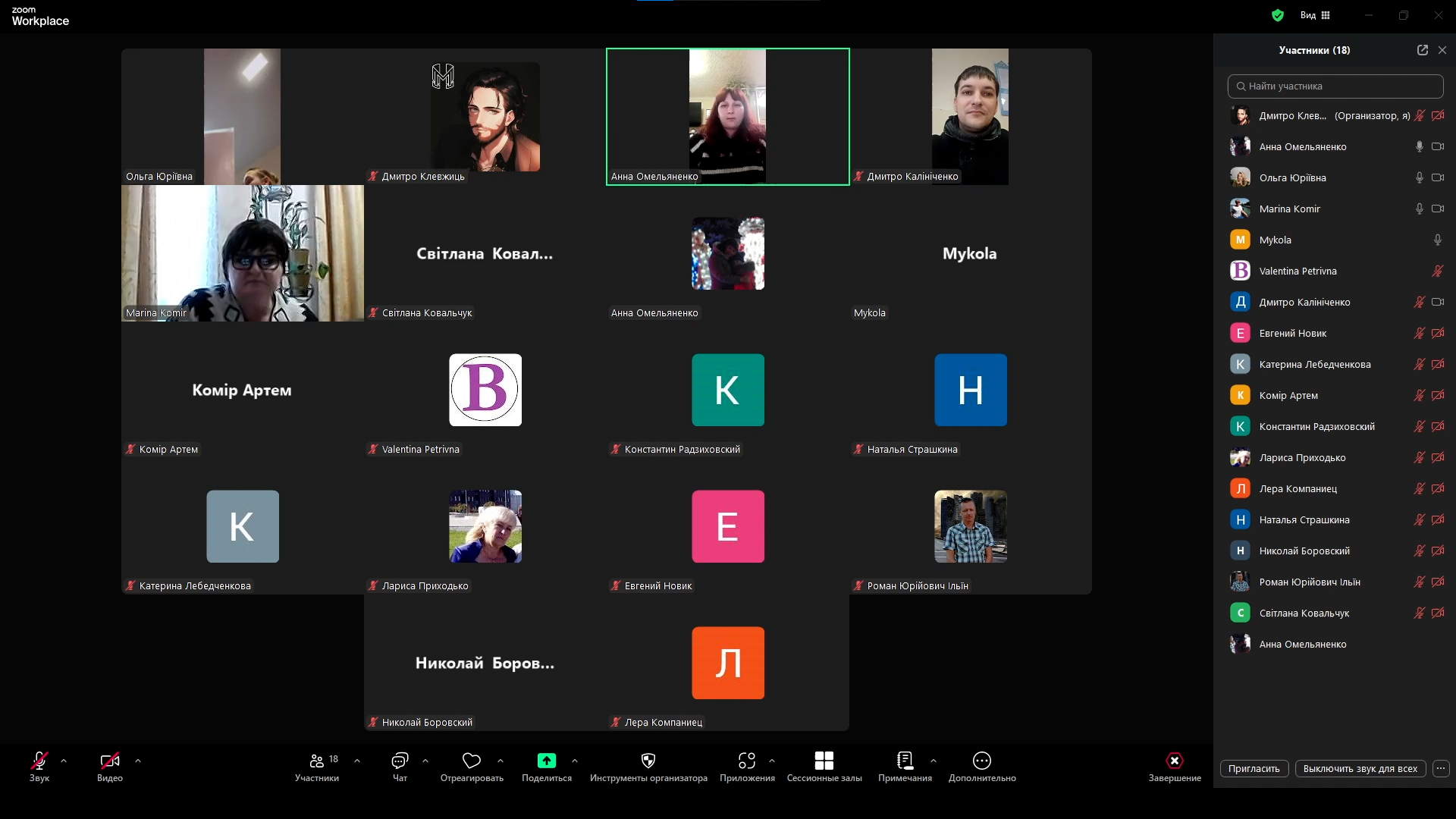This screenshot has width=1456, height=819.
Task: Open the Дополнительно more menu
Action: (x=982, y=761)
